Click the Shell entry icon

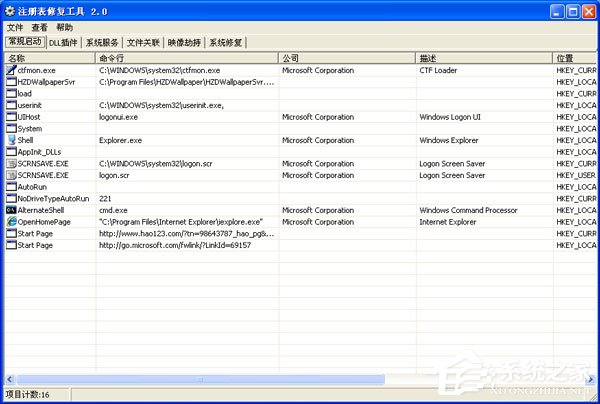[11, 140]
